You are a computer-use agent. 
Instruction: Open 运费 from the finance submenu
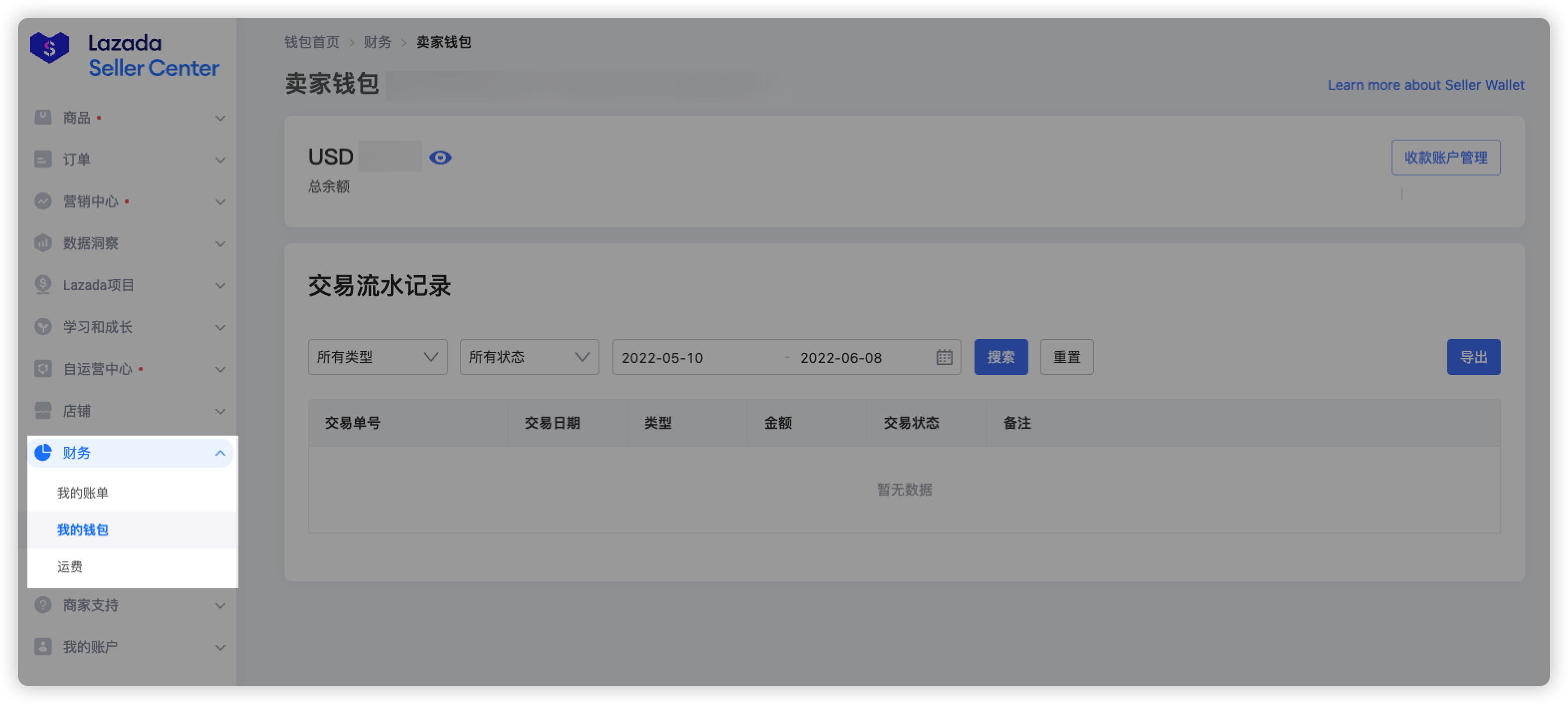point(69,566)
